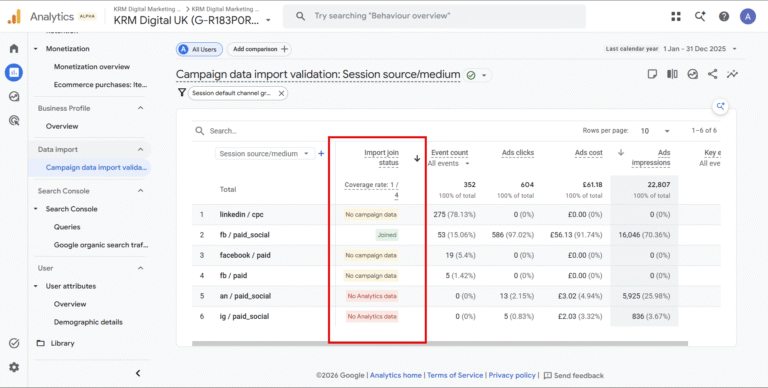Click the Insights sparkline icon
This screenshot has width=768, height=388.
point(732,74)
